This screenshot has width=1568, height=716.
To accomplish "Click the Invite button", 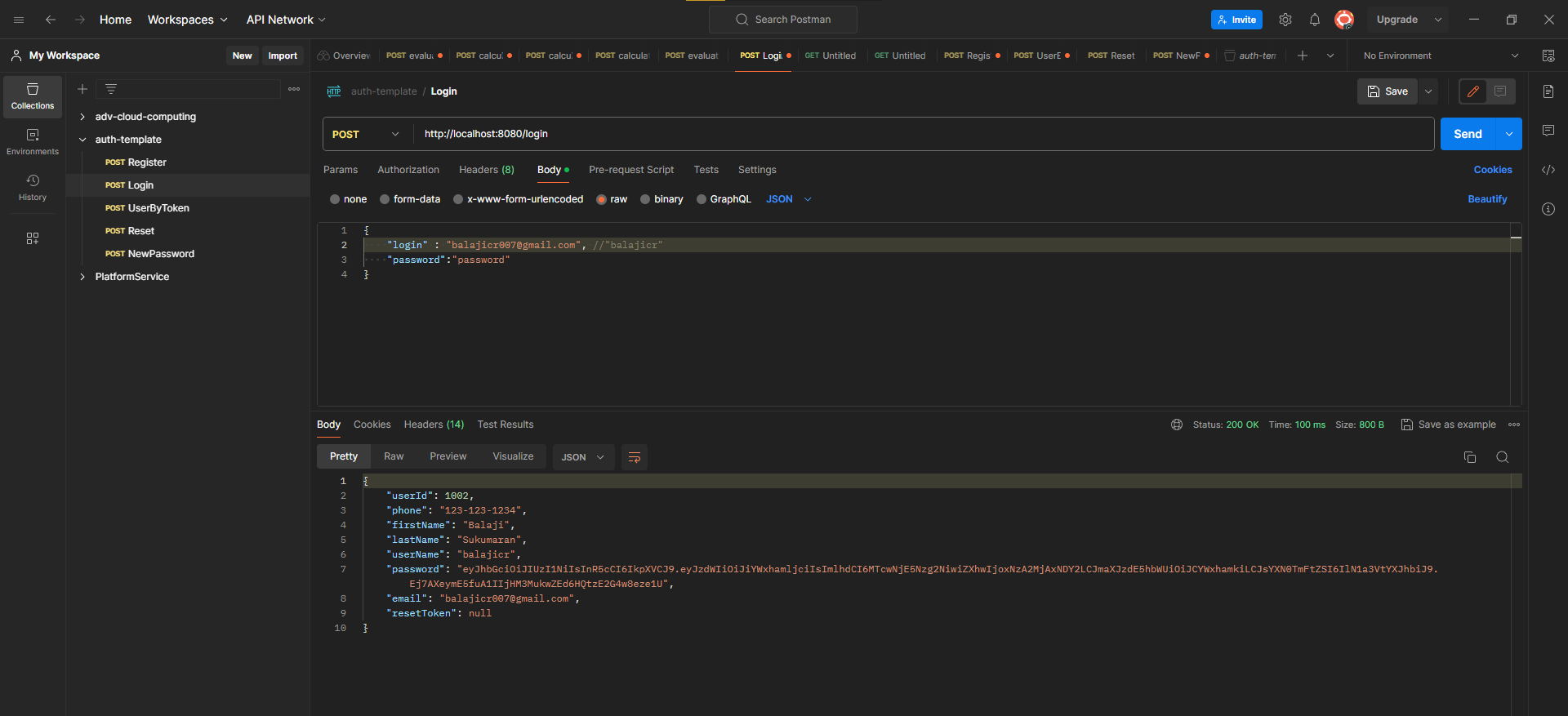I will pyautogui.click(x=1236, y=20).
